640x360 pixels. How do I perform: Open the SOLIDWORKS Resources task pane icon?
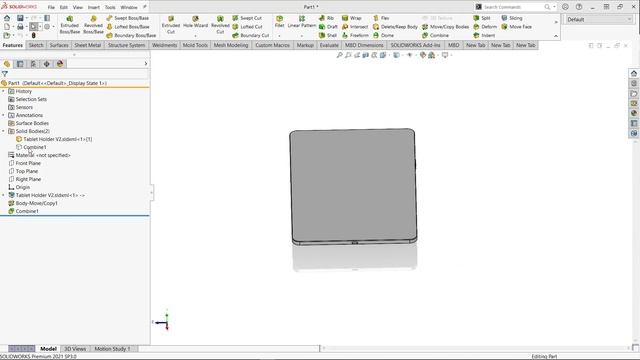[633, 73]
